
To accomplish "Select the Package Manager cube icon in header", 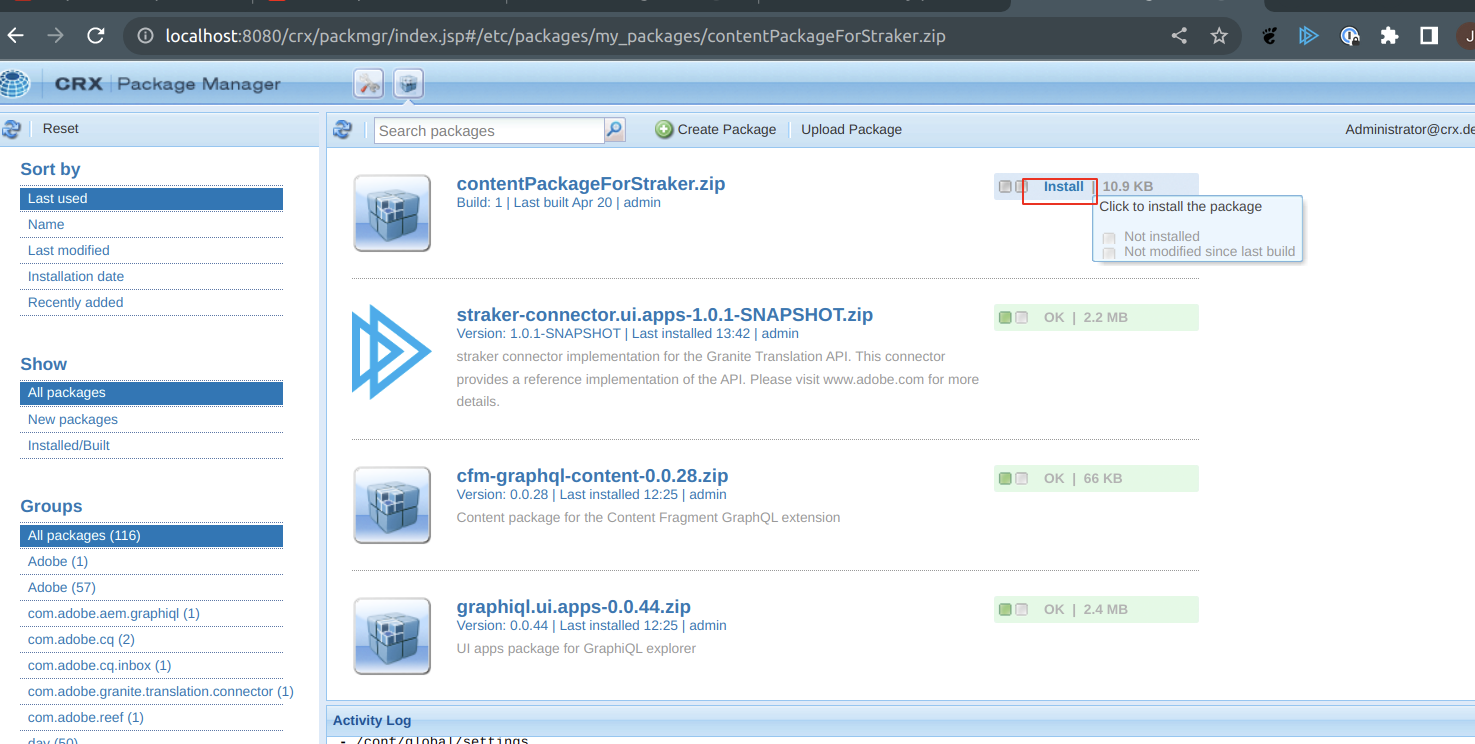I will pyautogui.click(x=408, y=84).
